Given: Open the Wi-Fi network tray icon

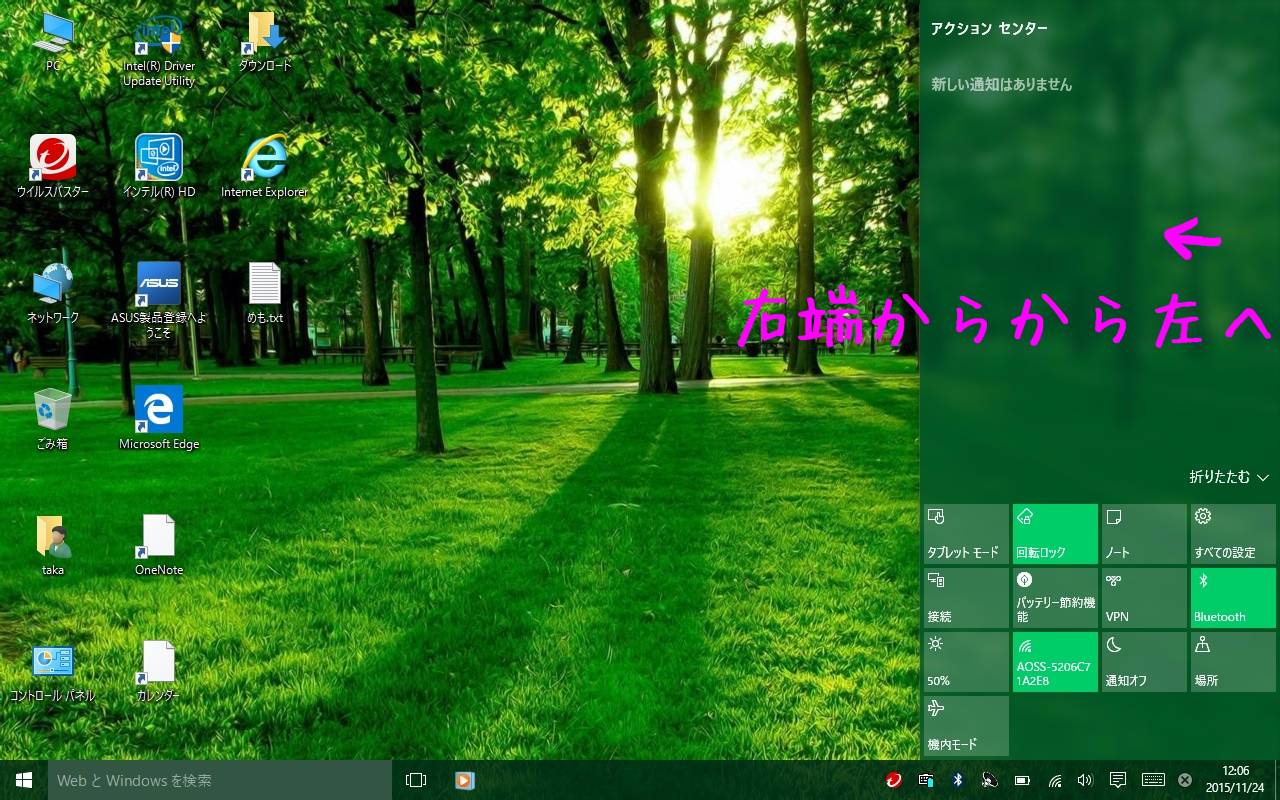Looking at the screenshot, I should tap(1054, 780).
